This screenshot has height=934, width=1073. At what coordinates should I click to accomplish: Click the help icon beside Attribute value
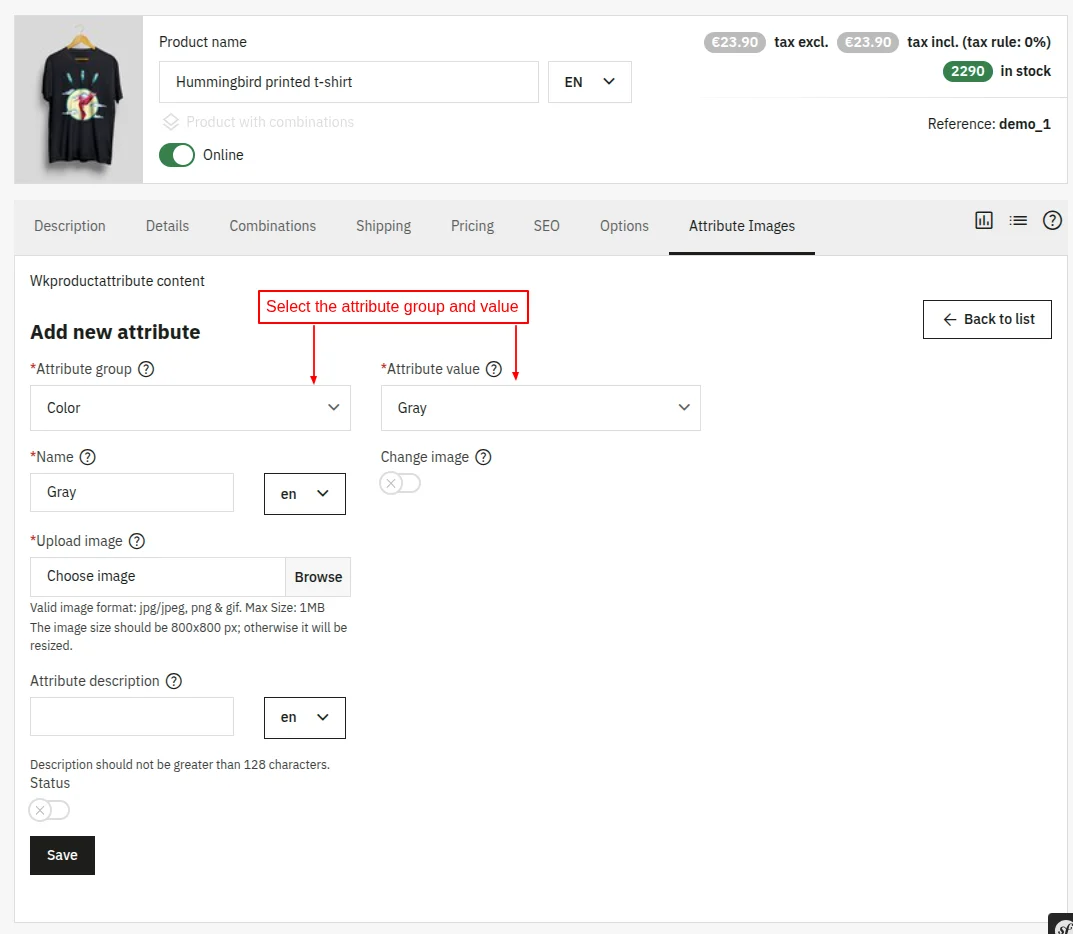pyautogui.click(x=494, y=368)
